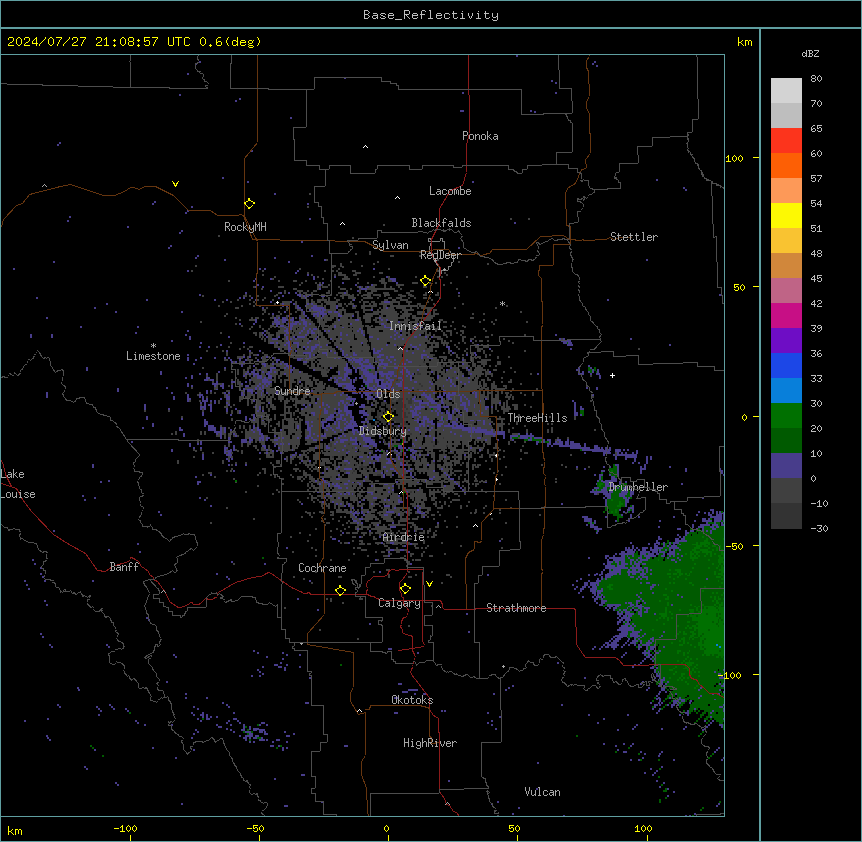862x842 pixels.
Task: Pick the 60–65 dBZ red swatch
Action: coord(786,141)
